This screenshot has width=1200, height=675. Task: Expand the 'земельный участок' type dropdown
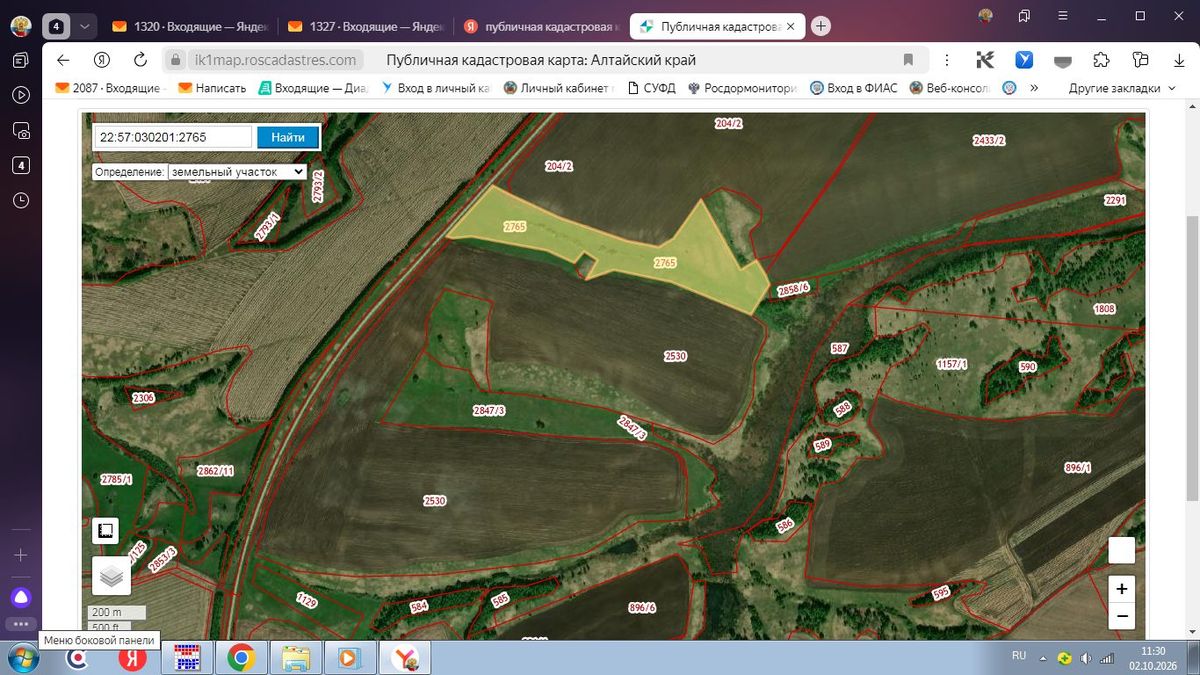pyautogui.click(x=237, y=172)
